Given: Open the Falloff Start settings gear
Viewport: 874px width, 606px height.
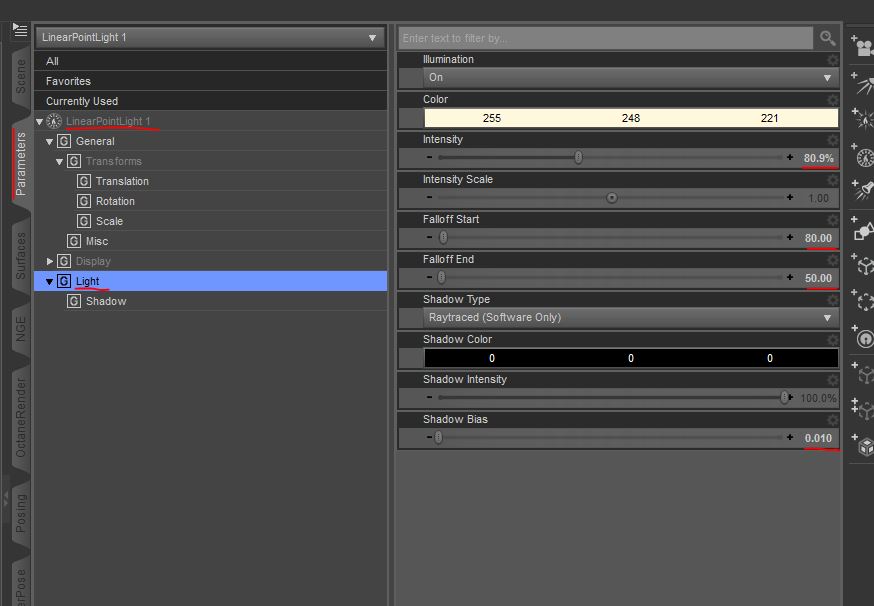Looking at the screenshot, I should tap(832, 220).
